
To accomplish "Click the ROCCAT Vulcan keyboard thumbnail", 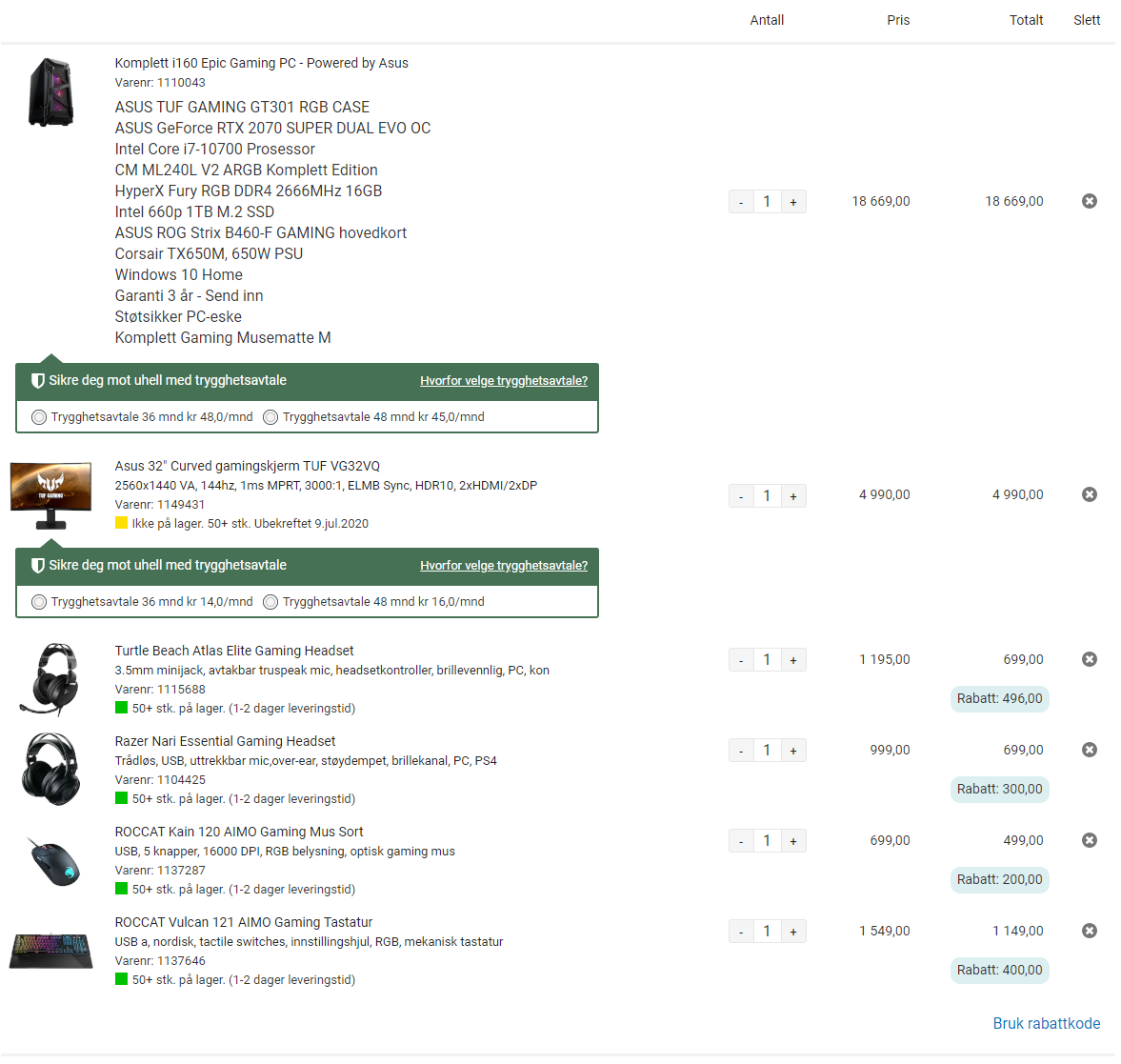I will pos(50,951).
